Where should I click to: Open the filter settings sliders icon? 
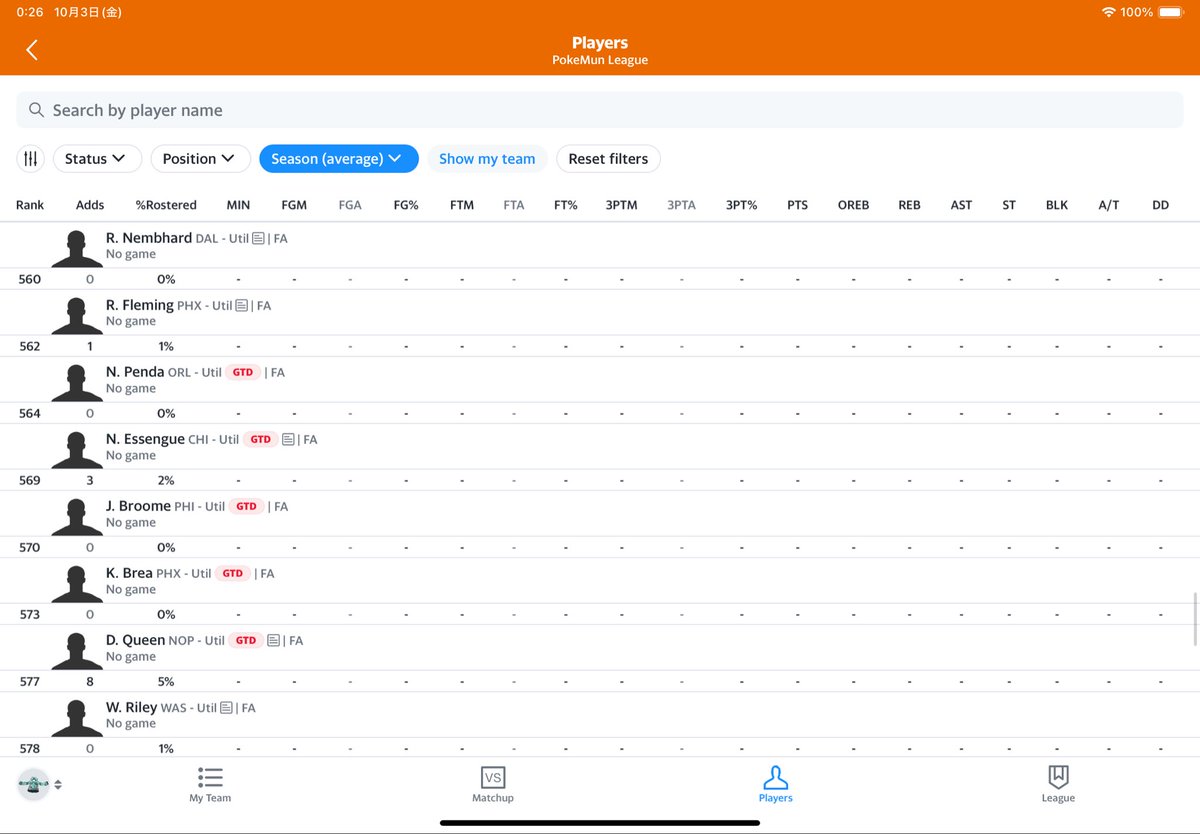coord(31,158)
